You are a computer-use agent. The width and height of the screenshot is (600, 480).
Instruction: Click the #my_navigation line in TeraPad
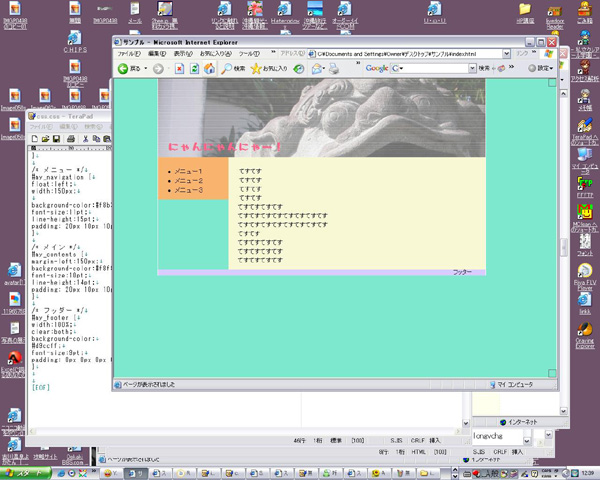pyautogui.click(x=61, y=177)
